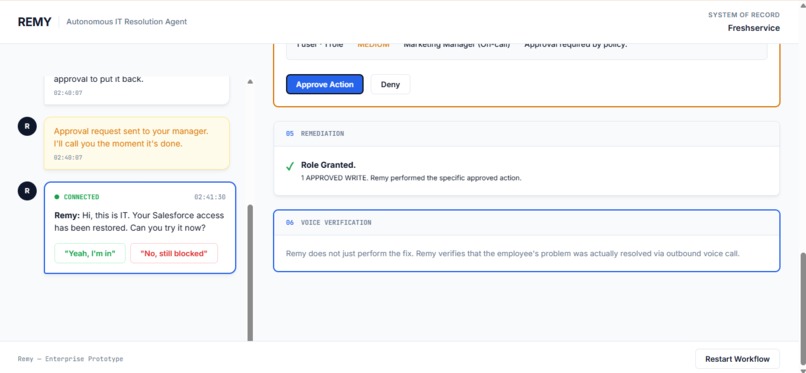Approve the pending action

click(x=324, y=84)
